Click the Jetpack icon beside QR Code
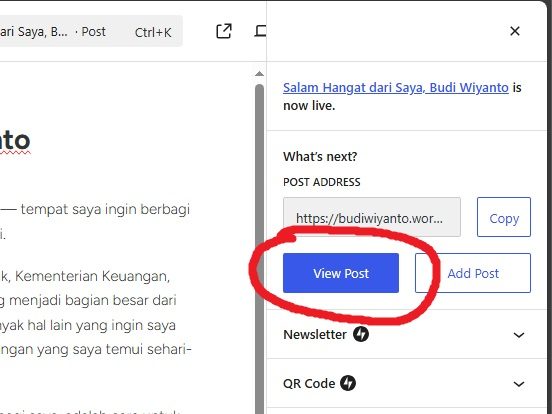552x414 pixels. click(348, 383)
